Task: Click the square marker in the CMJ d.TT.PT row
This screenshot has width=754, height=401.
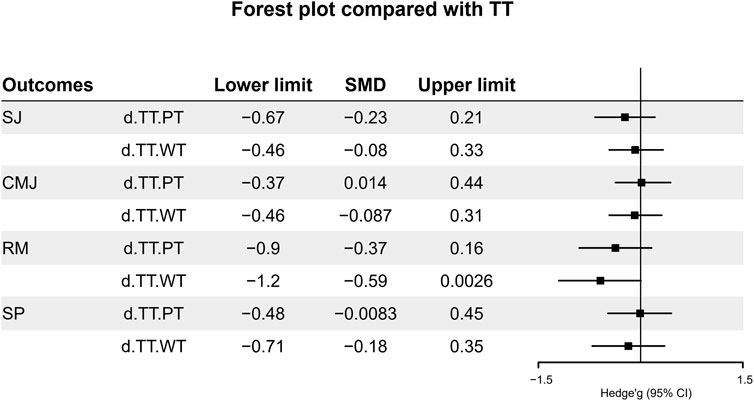Action: 642,183
